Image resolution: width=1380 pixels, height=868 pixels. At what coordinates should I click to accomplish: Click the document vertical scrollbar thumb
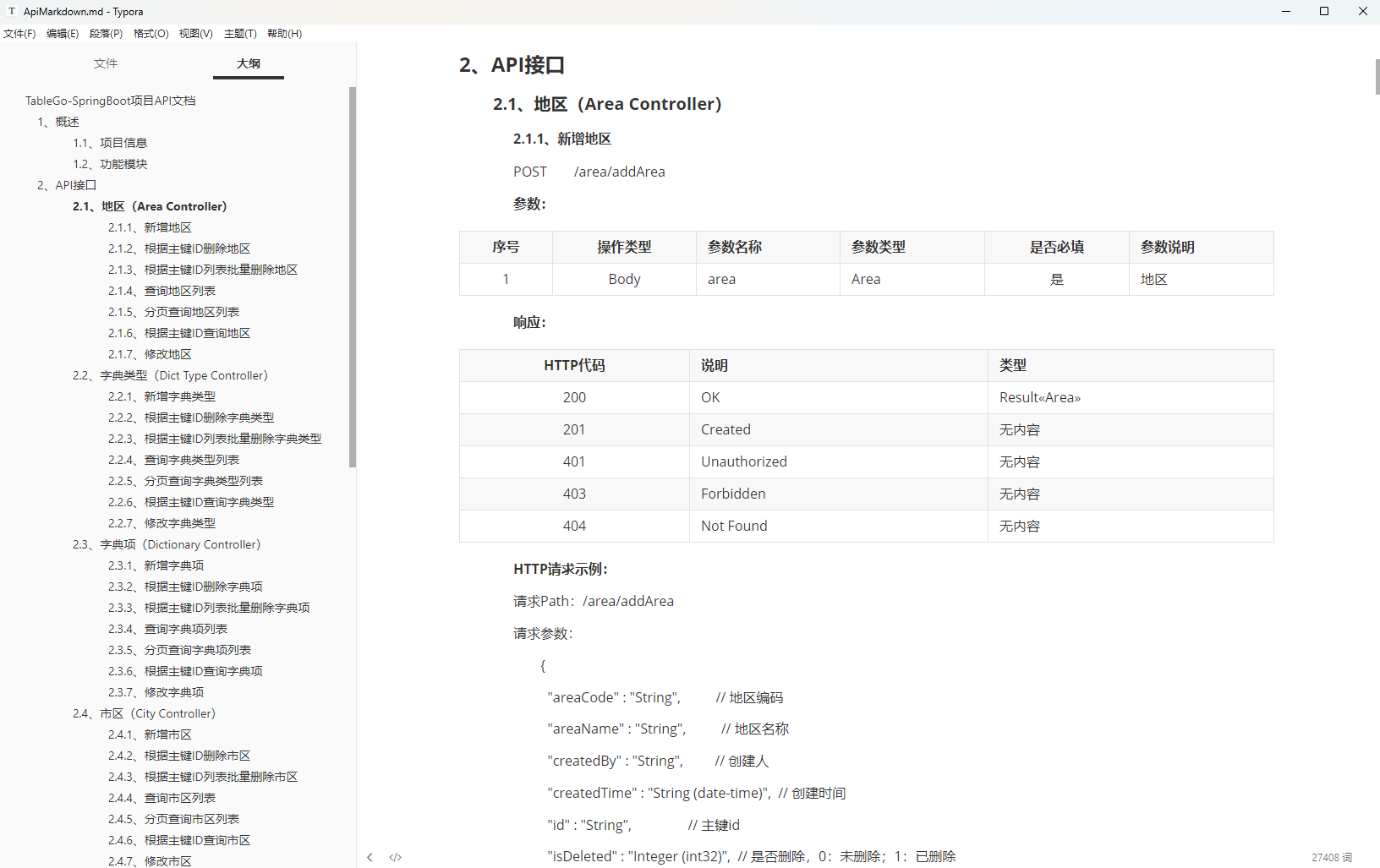click(1377, 77)
